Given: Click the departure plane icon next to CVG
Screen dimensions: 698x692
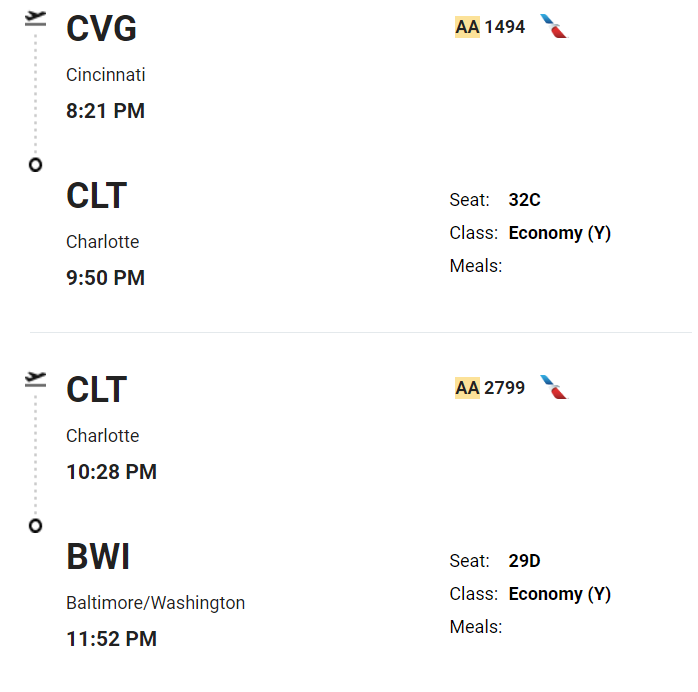Looking at the screenshot, I should tap(36, 18).
